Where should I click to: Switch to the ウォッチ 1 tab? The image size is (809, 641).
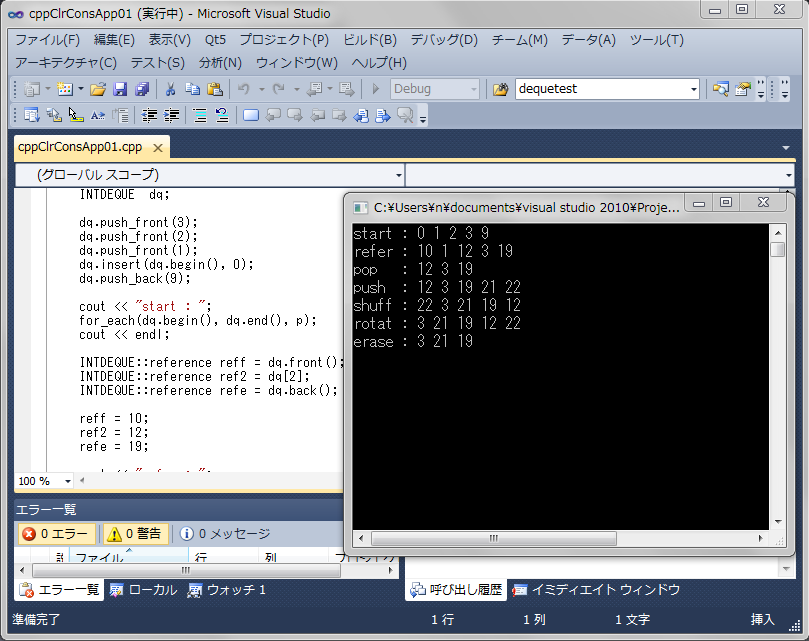(x=226, y=590)
